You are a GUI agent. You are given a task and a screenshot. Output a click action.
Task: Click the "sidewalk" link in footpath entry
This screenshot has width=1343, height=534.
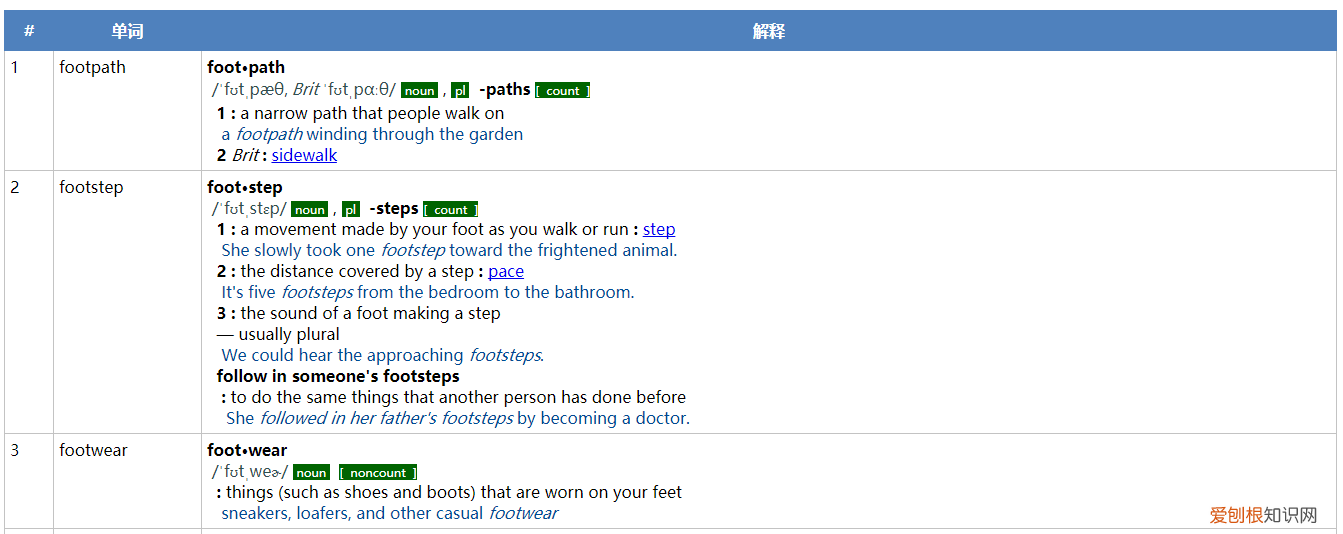point(304,155)
